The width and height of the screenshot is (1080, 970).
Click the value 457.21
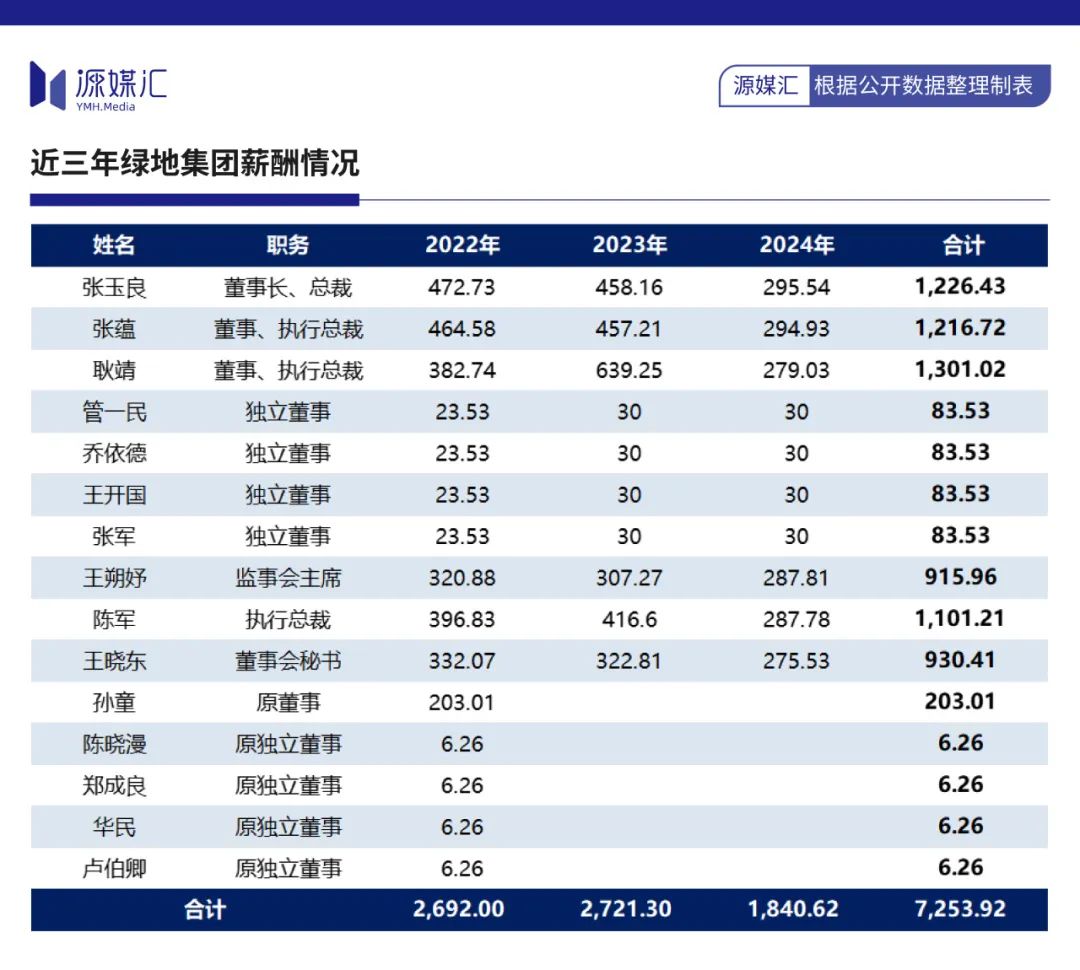pyautogui.click(x=629, y=329)
